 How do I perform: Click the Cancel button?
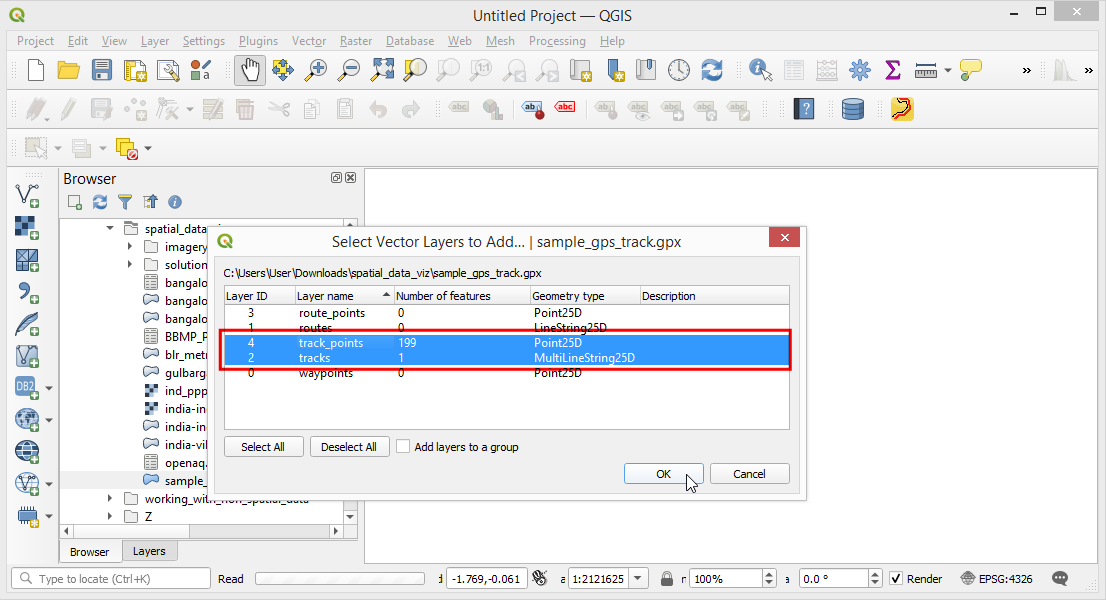[749, 474]
